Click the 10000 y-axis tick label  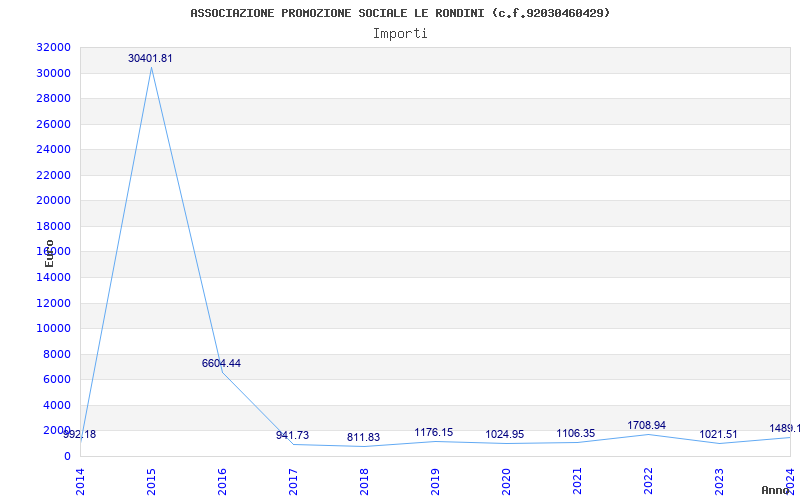[53, 328]
